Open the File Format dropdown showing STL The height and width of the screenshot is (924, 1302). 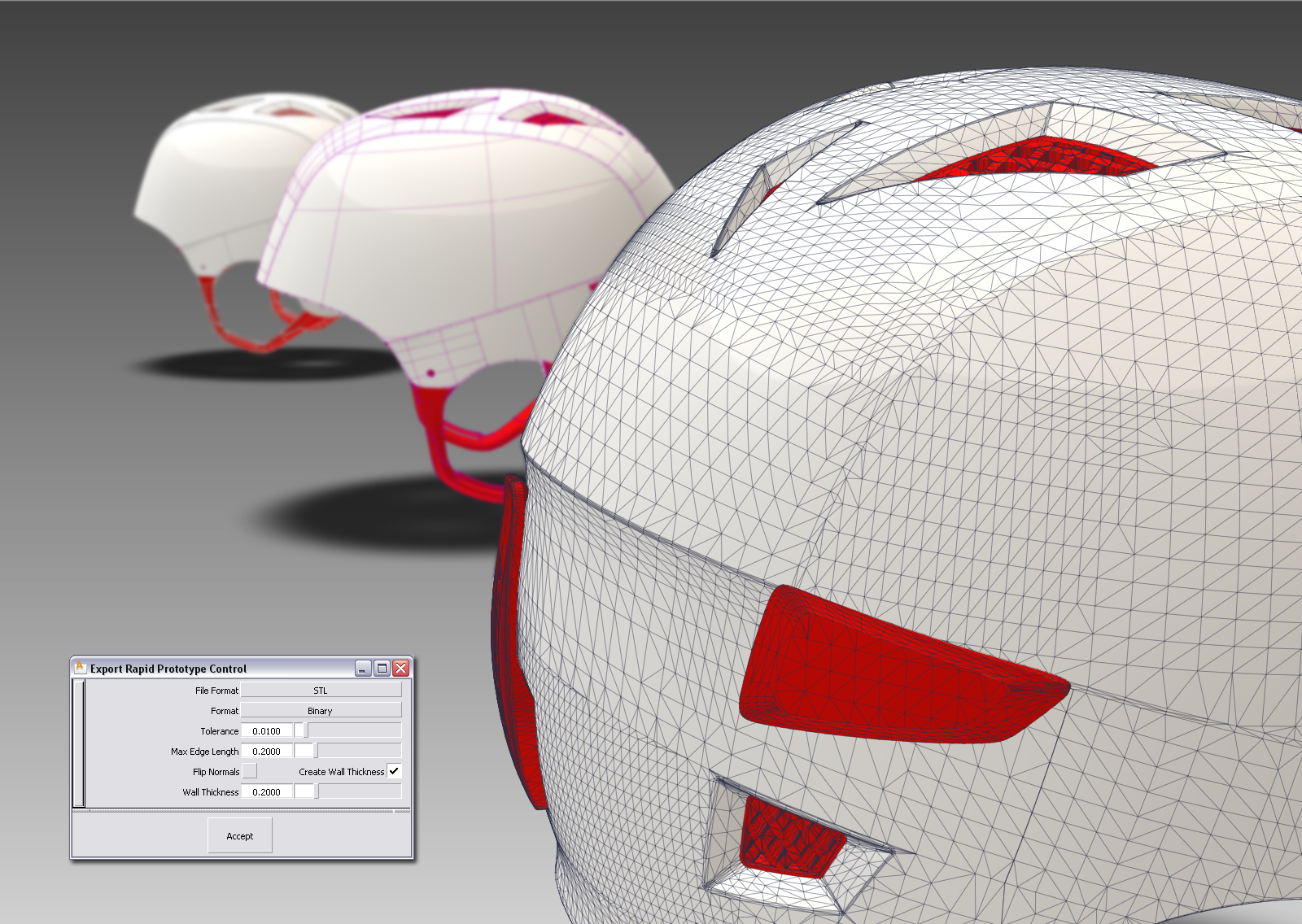click(321, 691)
